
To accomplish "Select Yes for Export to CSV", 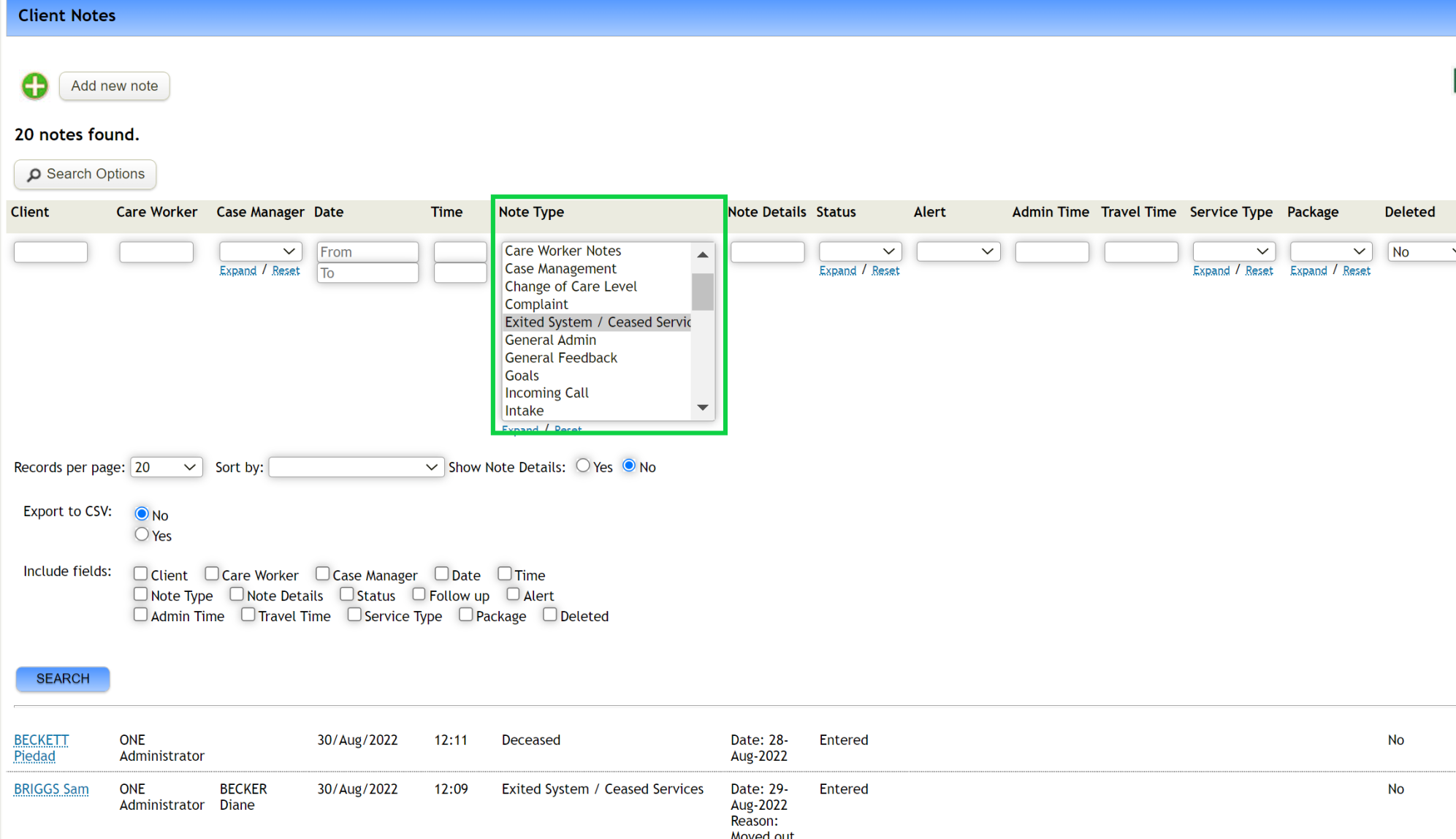I will click(x=142, y=534).
